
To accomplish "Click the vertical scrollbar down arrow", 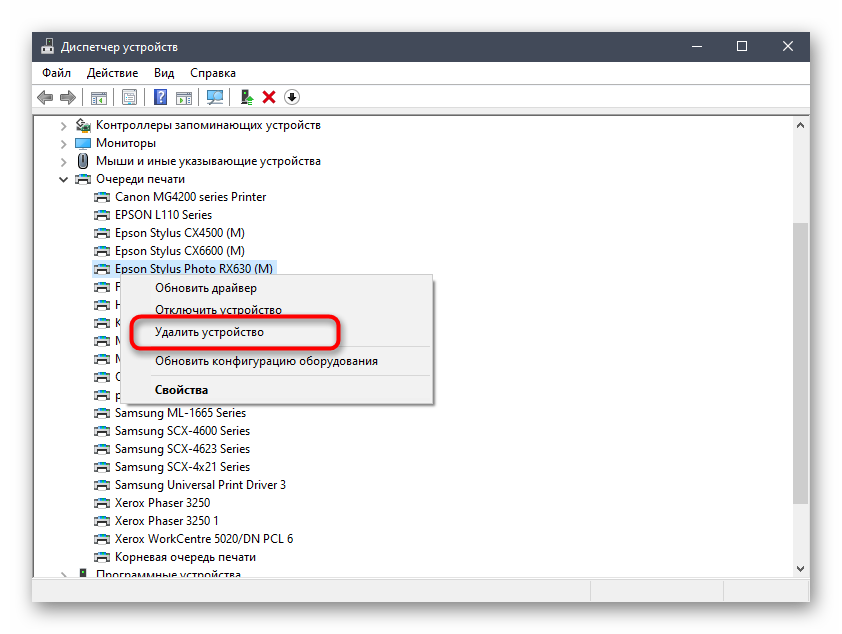I will (800, 568).
